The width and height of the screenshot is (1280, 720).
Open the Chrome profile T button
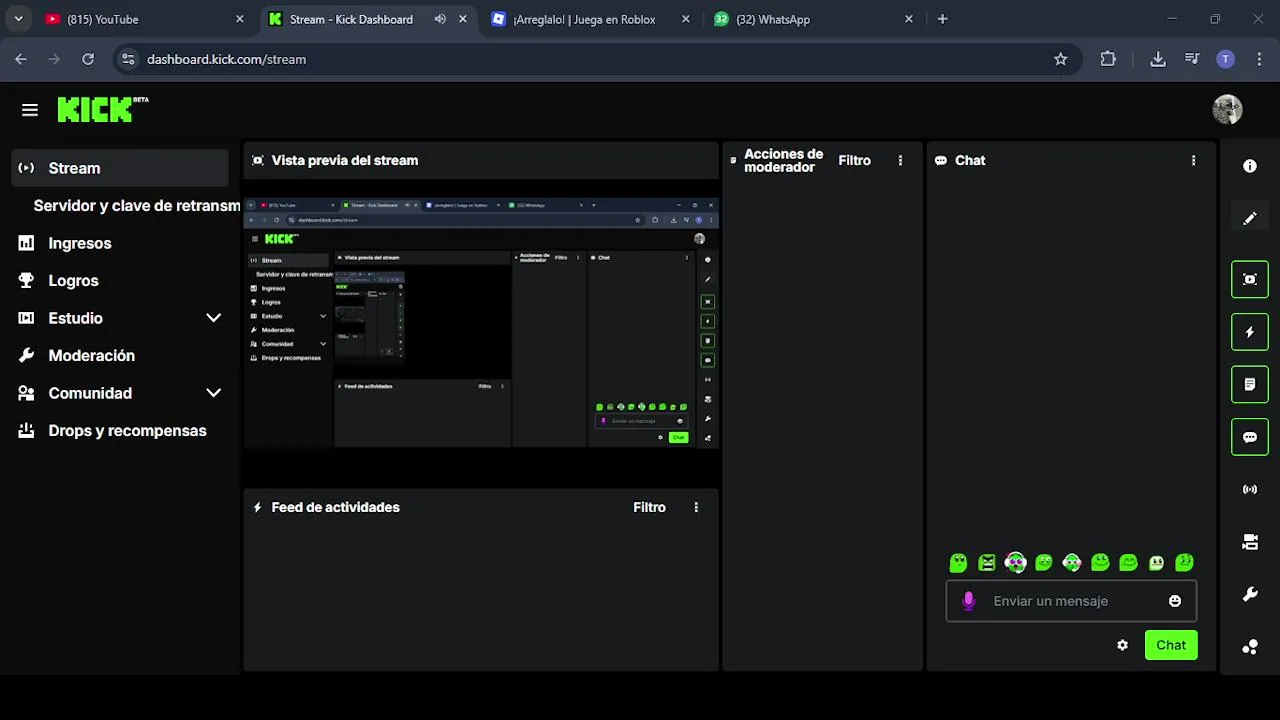pos(1226,59)
